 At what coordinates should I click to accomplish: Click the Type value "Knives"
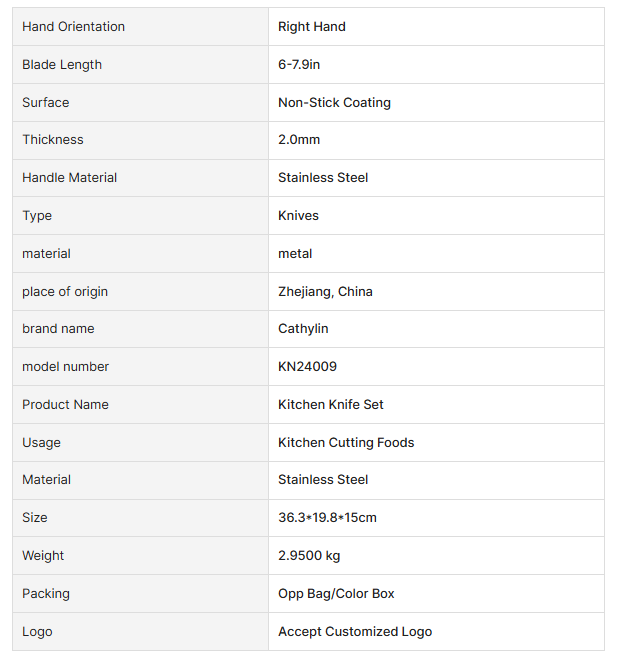298,216
